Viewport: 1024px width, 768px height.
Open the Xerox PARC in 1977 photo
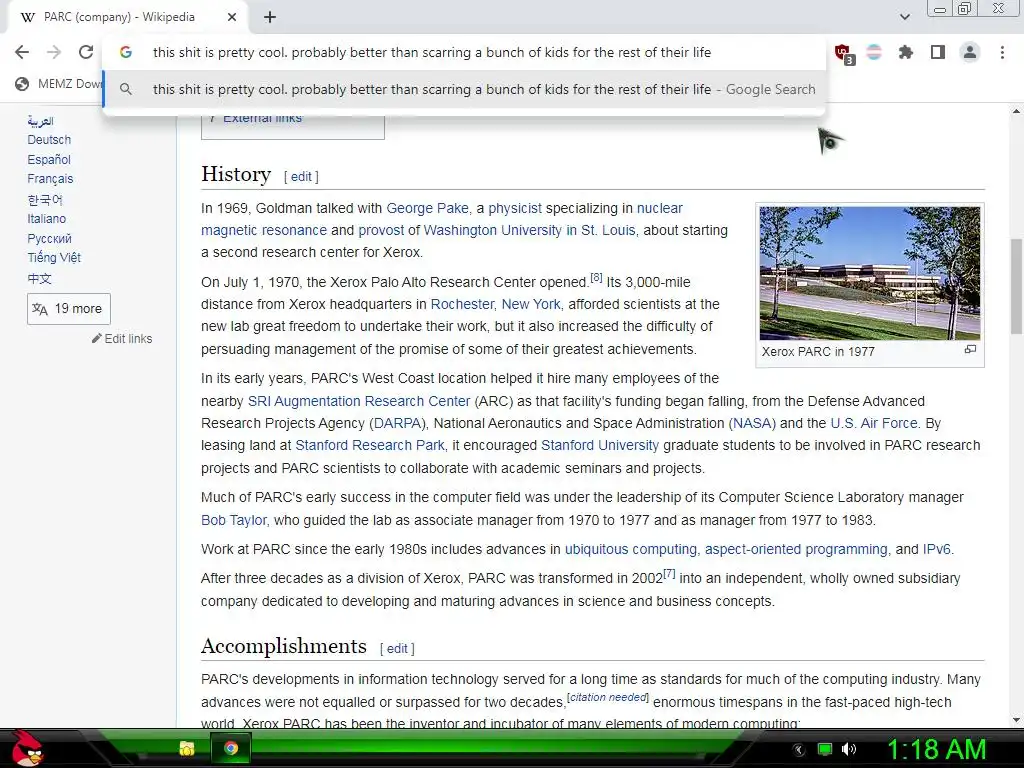pyautogui.click(x=870, y=273)
